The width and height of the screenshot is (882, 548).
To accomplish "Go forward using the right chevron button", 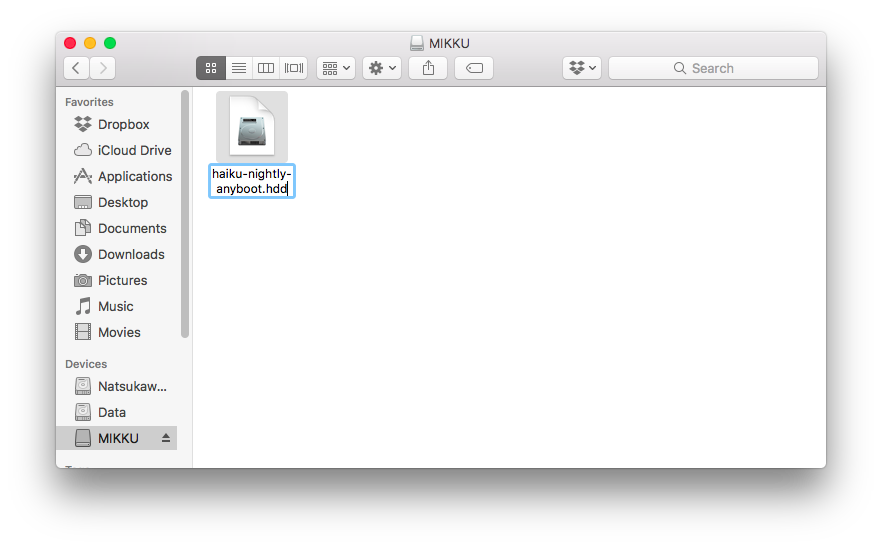I will click(102, 68).
